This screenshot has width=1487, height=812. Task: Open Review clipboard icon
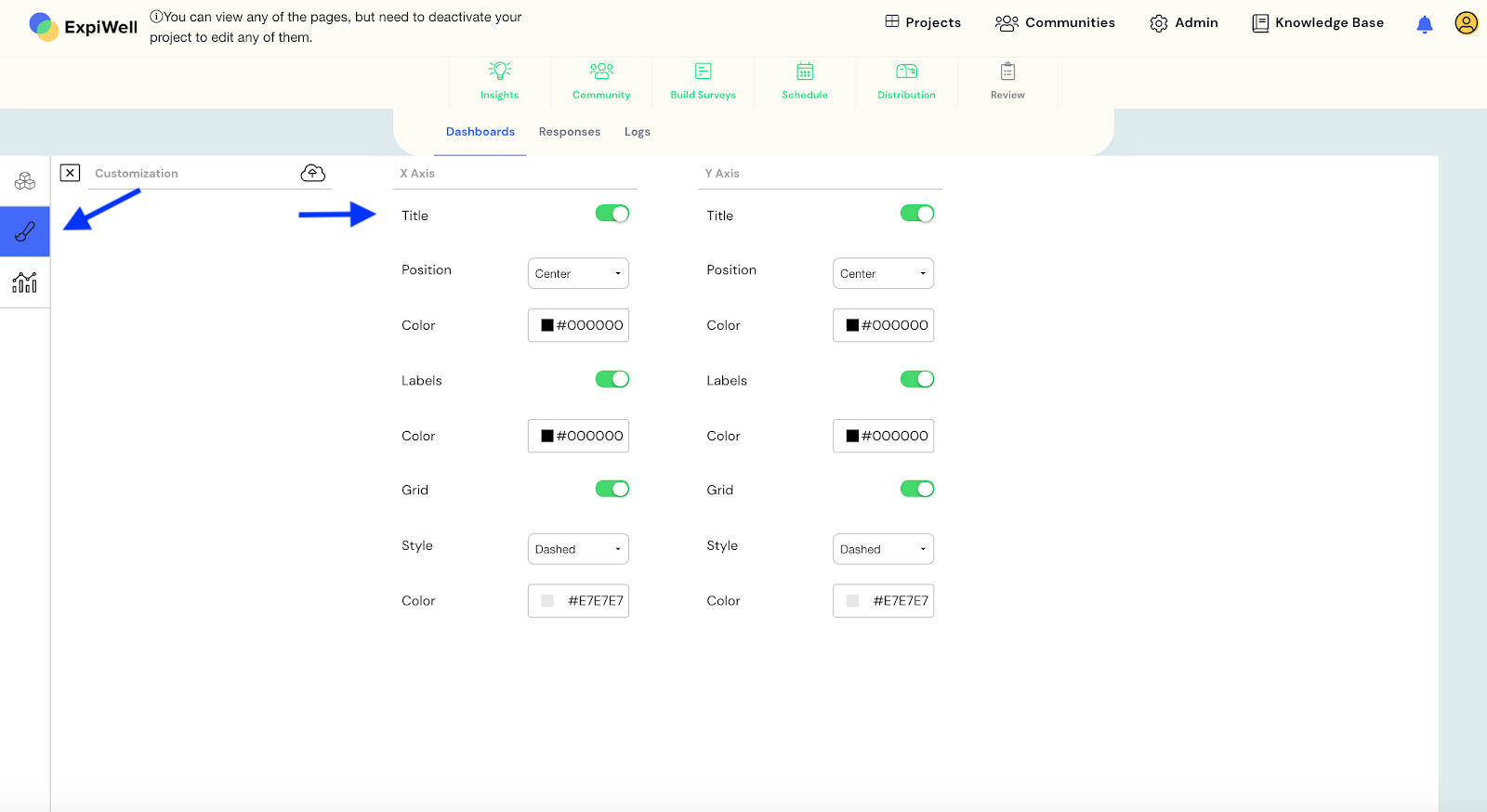pos(1007,71)
